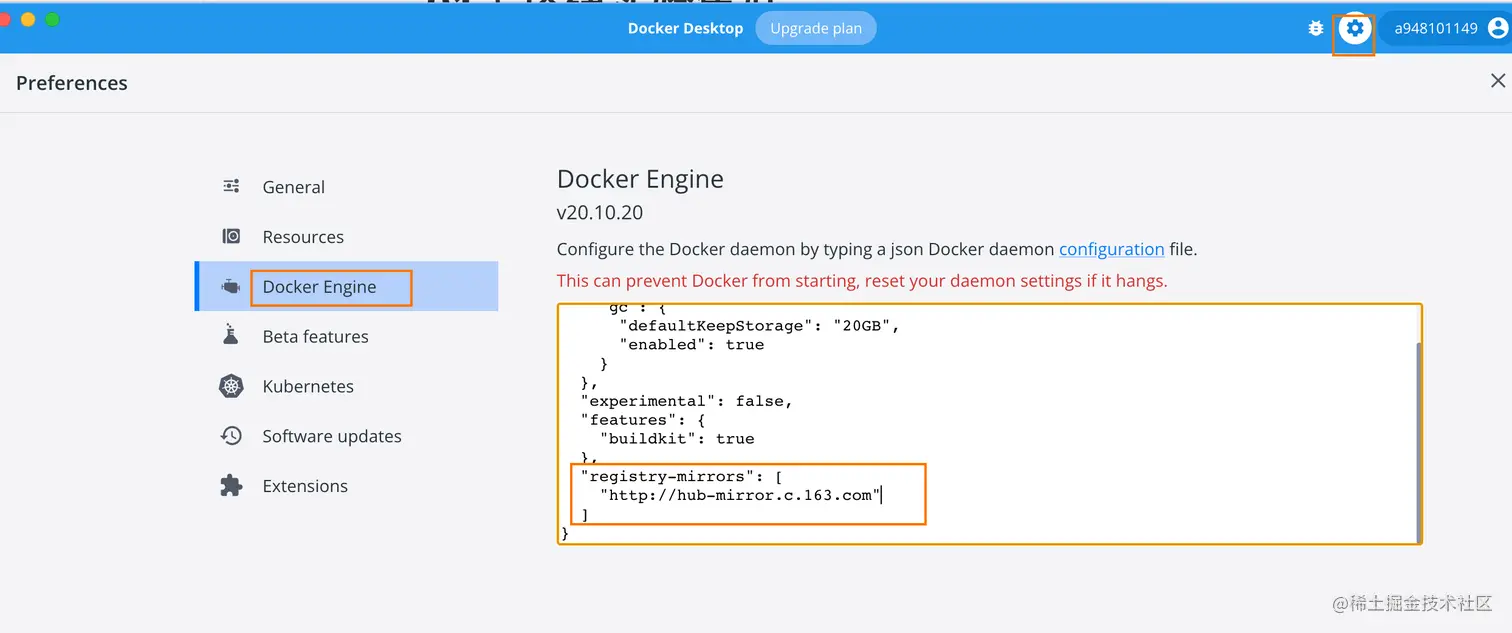Click the Software updates clock icon
Image resolution: width=1512 pixels, height=633 pixels.
click(x=231, y=436)
